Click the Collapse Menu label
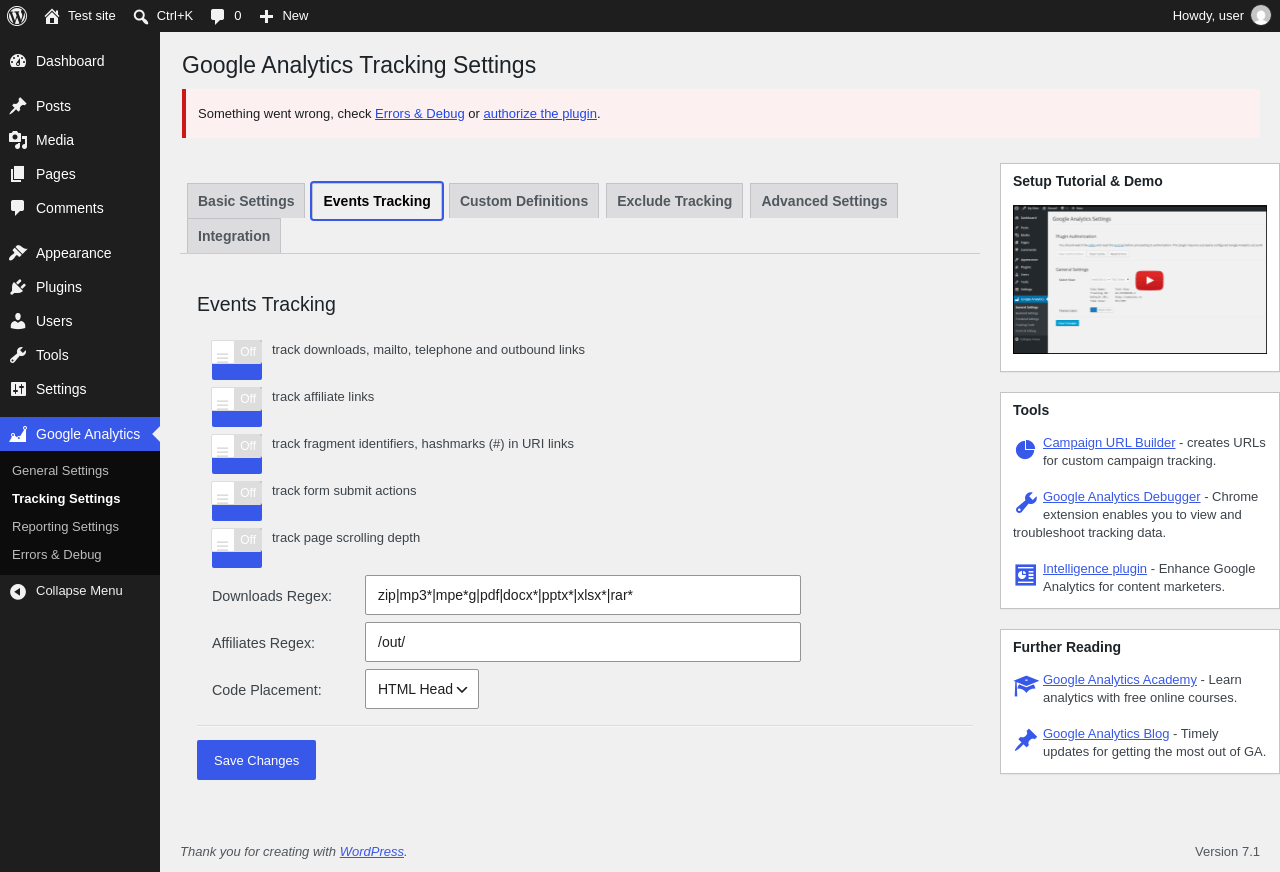1280x872 pixels. (x=79, y=590)
